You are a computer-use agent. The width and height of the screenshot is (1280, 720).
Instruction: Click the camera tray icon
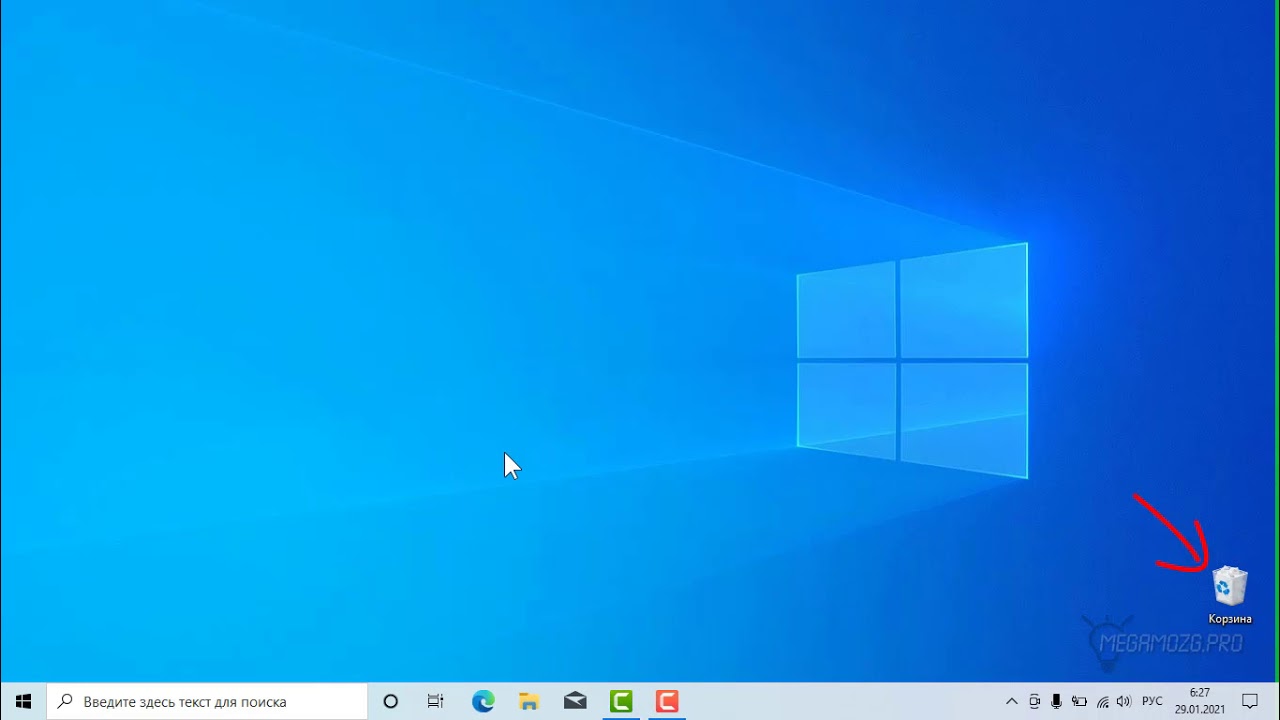[1035, 701]
